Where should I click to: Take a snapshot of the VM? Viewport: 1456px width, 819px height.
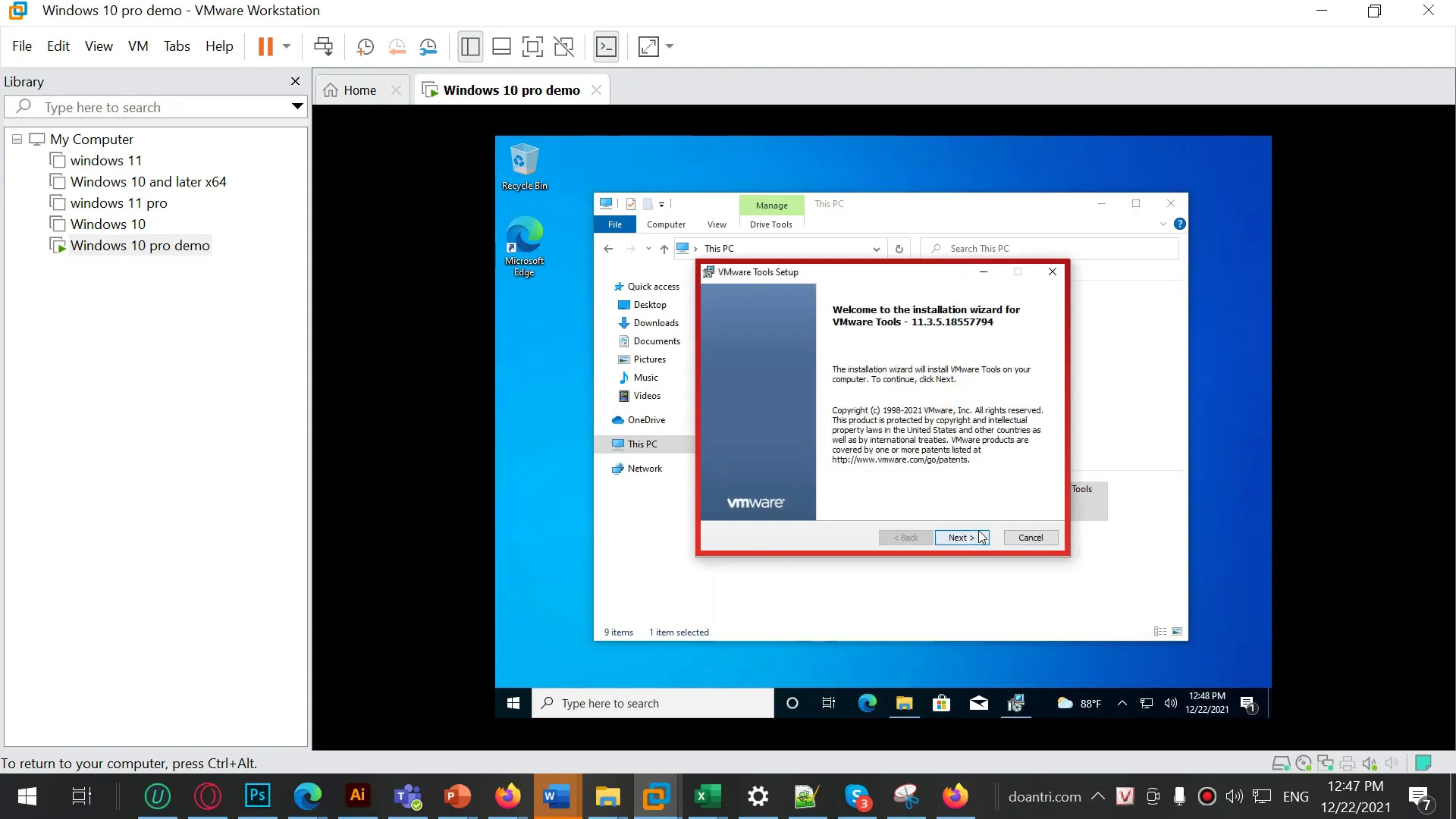[x=365, y=46]
